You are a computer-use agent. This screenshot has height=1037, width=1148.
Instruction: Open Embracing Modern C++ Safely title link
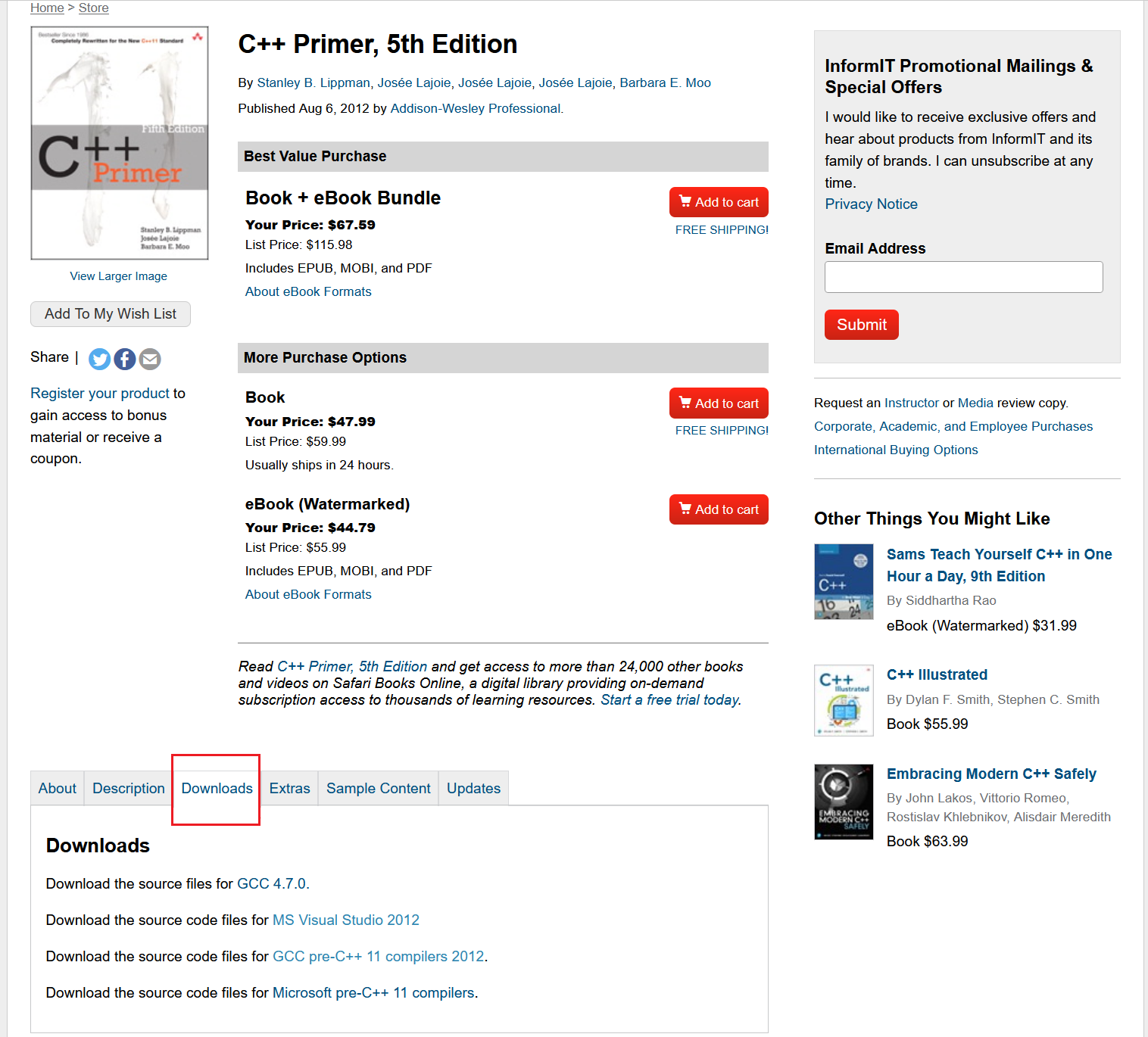pos(991,774)
